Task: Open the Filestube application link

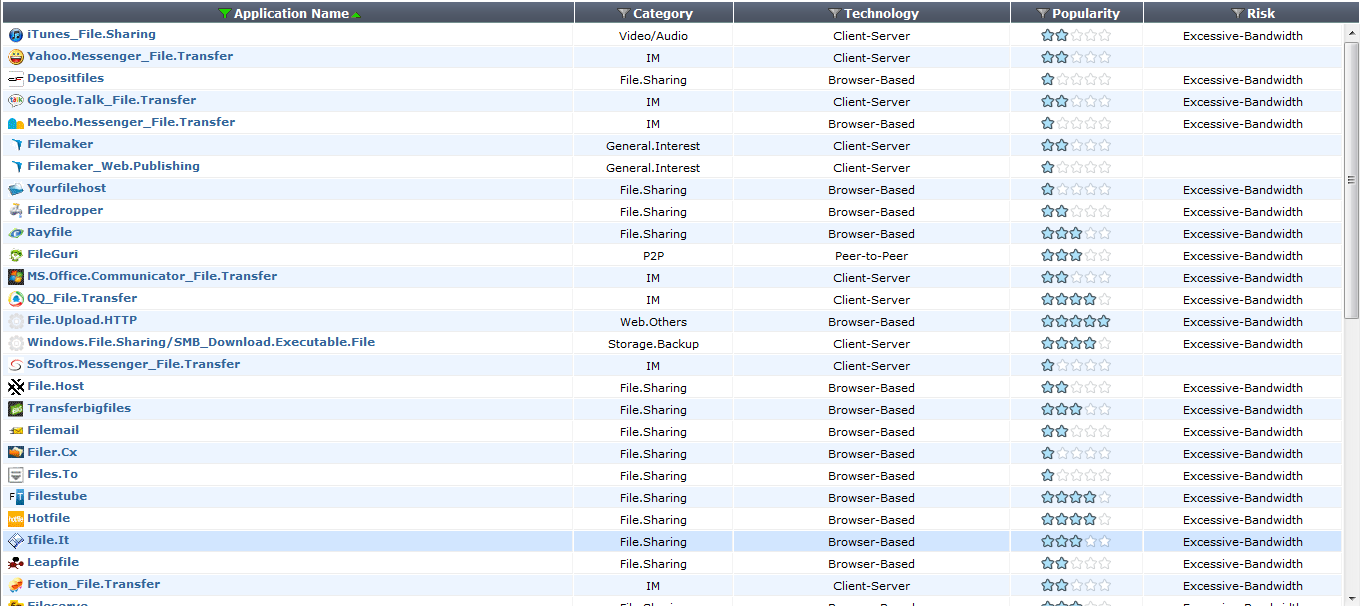Action: pos(57,496)
